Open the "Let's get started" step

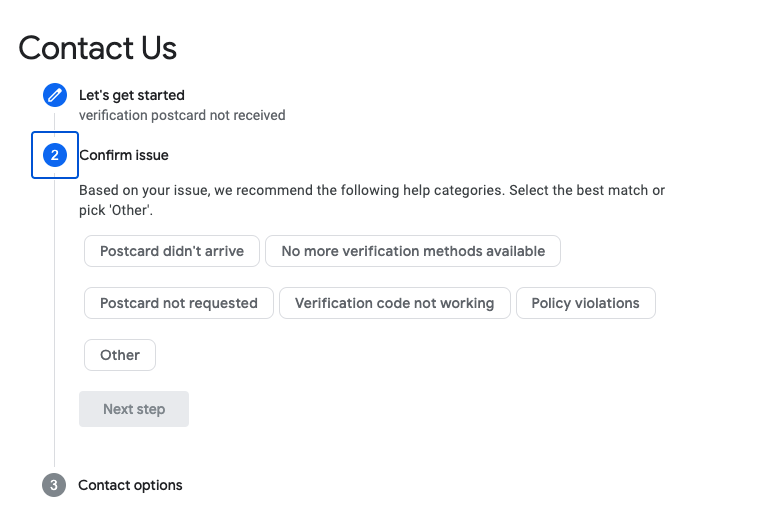pyautogui.click(x=132, y=96)
